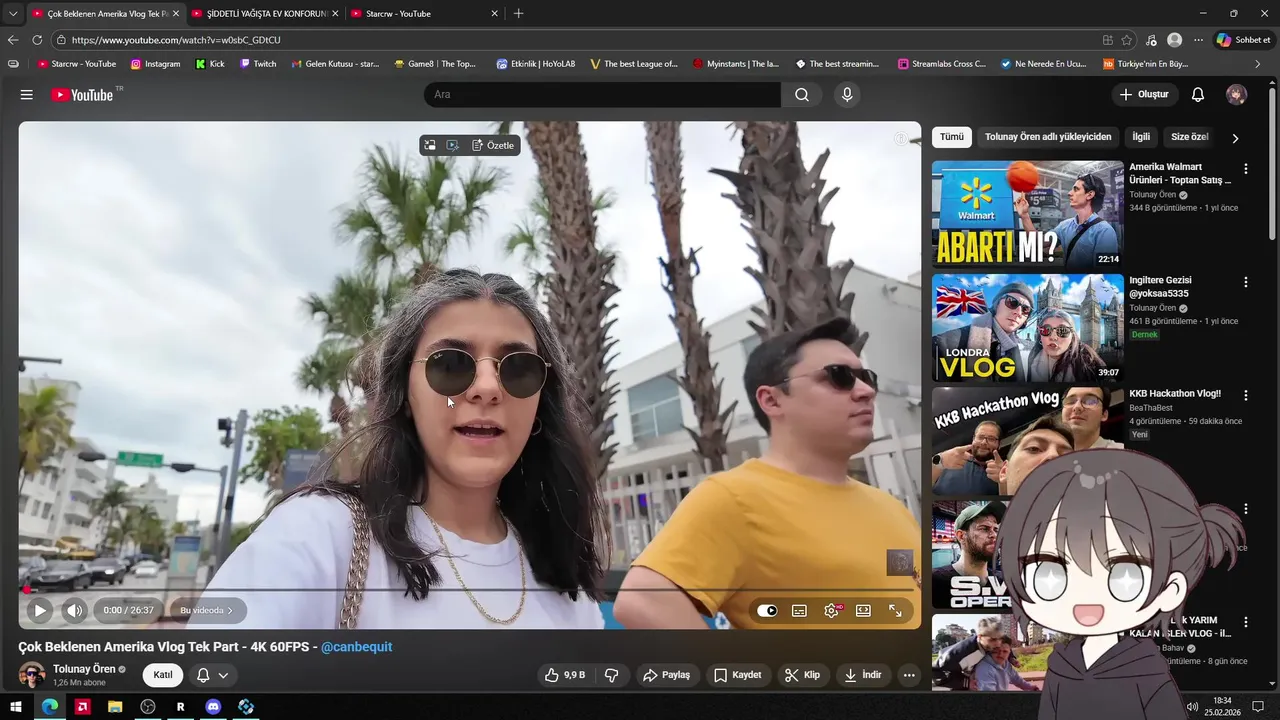Open more actions under the video

pos(909,675)
